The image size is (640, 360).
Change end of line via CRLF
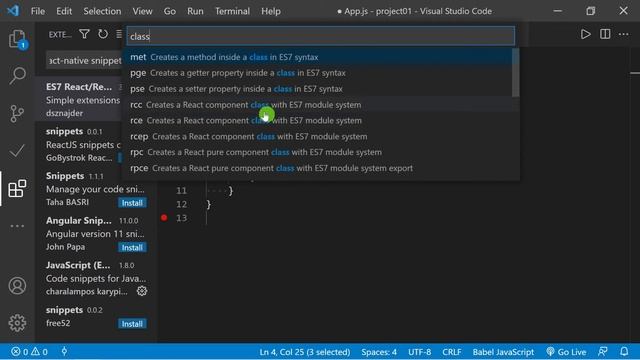(451, 352)
